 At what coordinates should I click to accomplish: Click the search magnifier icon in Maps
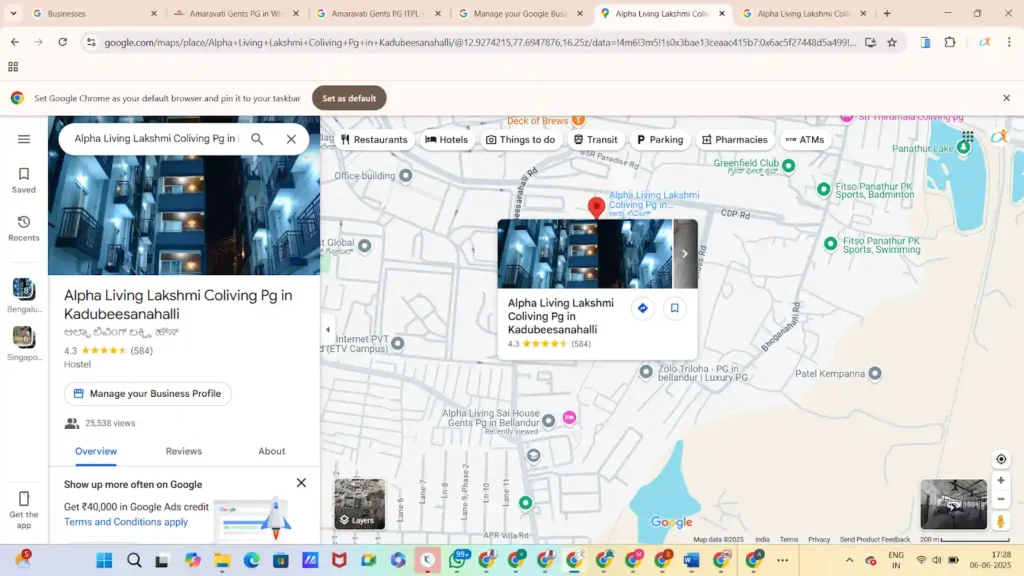(x=257, y=139)
